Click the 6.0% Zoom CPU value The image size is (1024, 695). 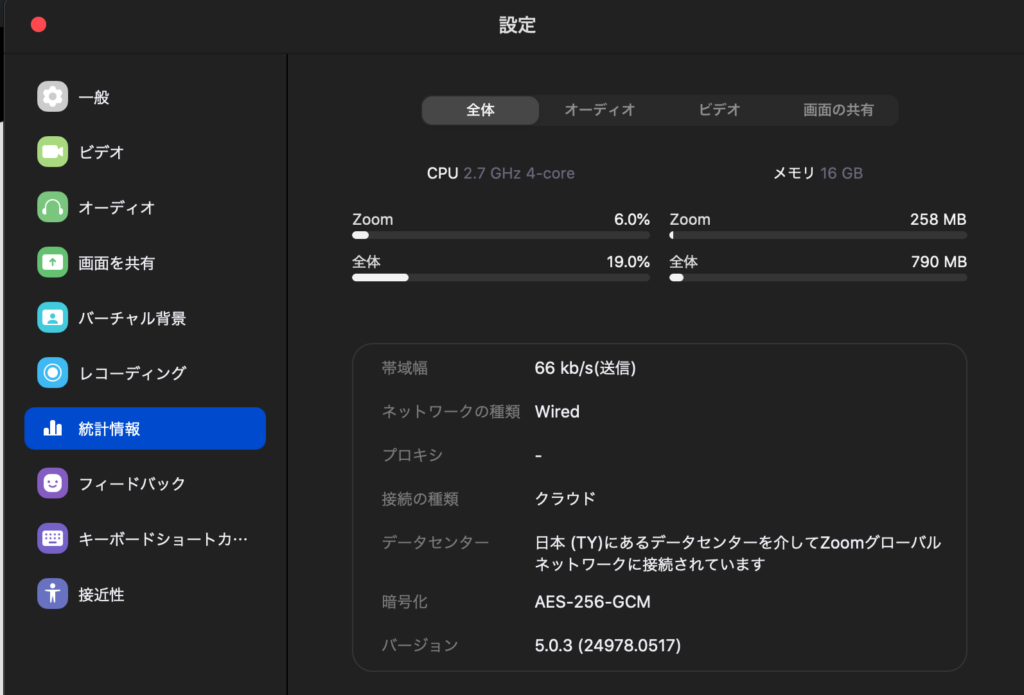632,219
